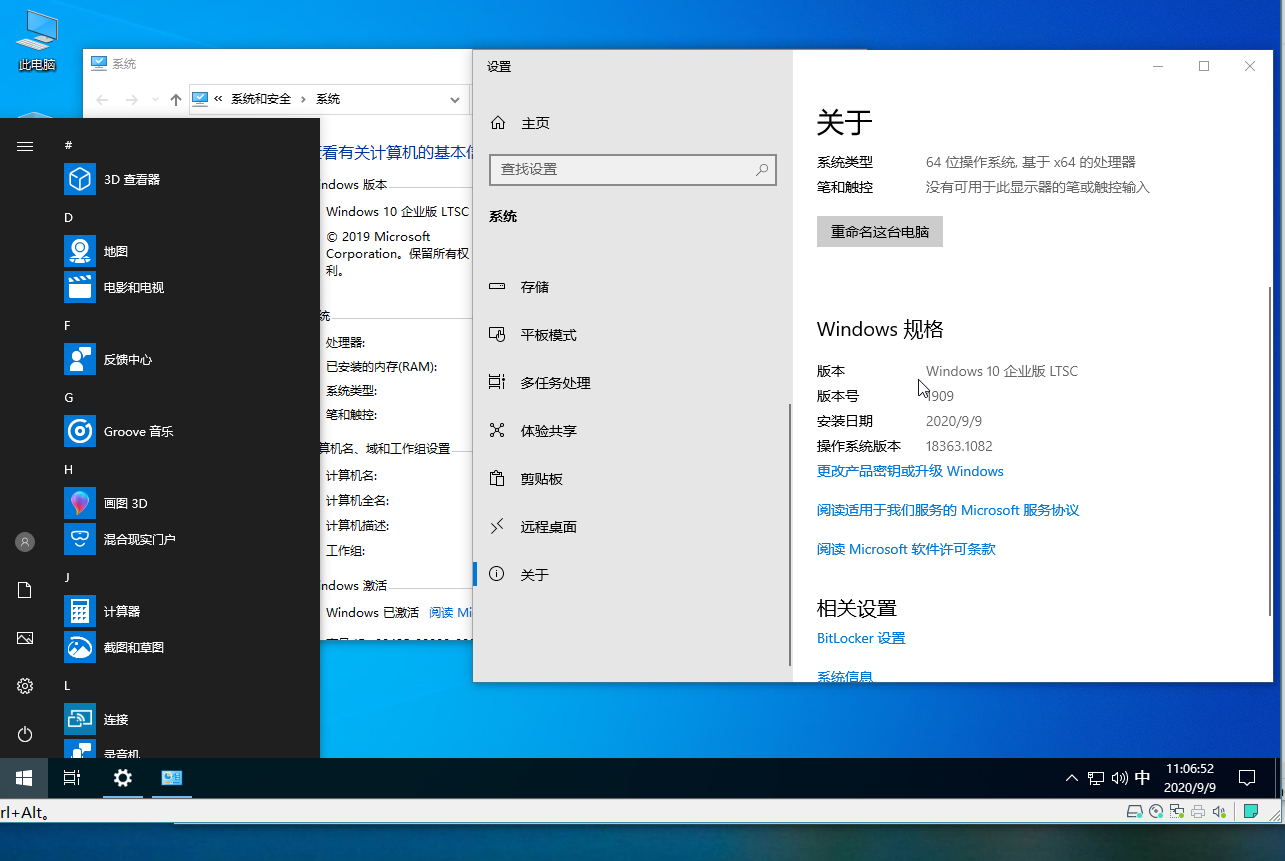
Task: Click 系统 breadcrumb in address bar
Action: (328, 99)
